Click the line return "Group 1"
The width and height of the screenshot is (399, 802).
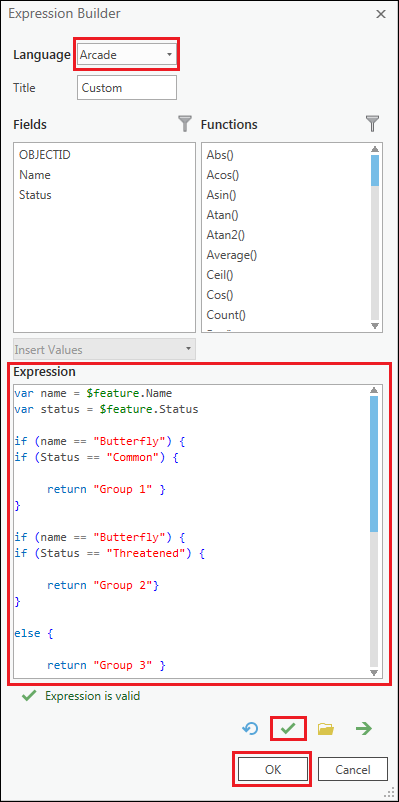[x=106, y=489]
